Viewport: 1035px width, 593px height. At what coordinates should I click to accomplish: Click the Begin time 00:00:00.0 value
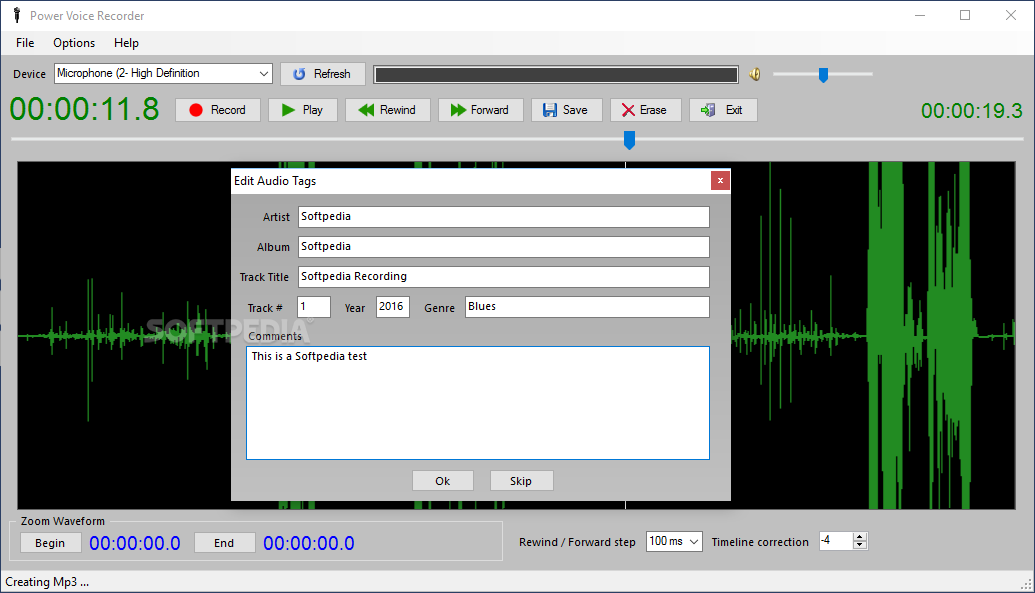click(x=135, y=543)
